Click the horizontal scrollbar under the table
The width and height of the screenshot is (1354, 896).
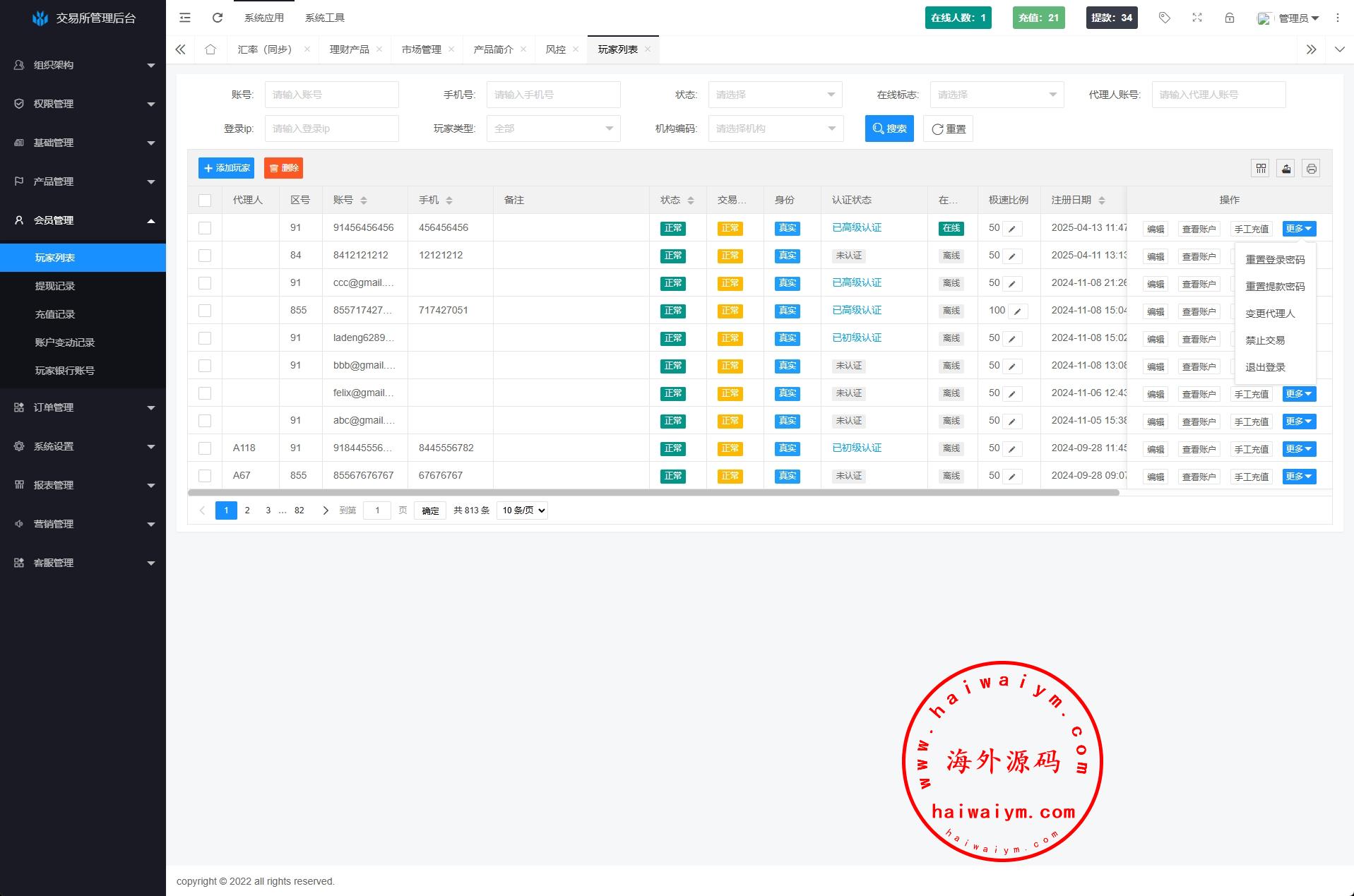653,493
